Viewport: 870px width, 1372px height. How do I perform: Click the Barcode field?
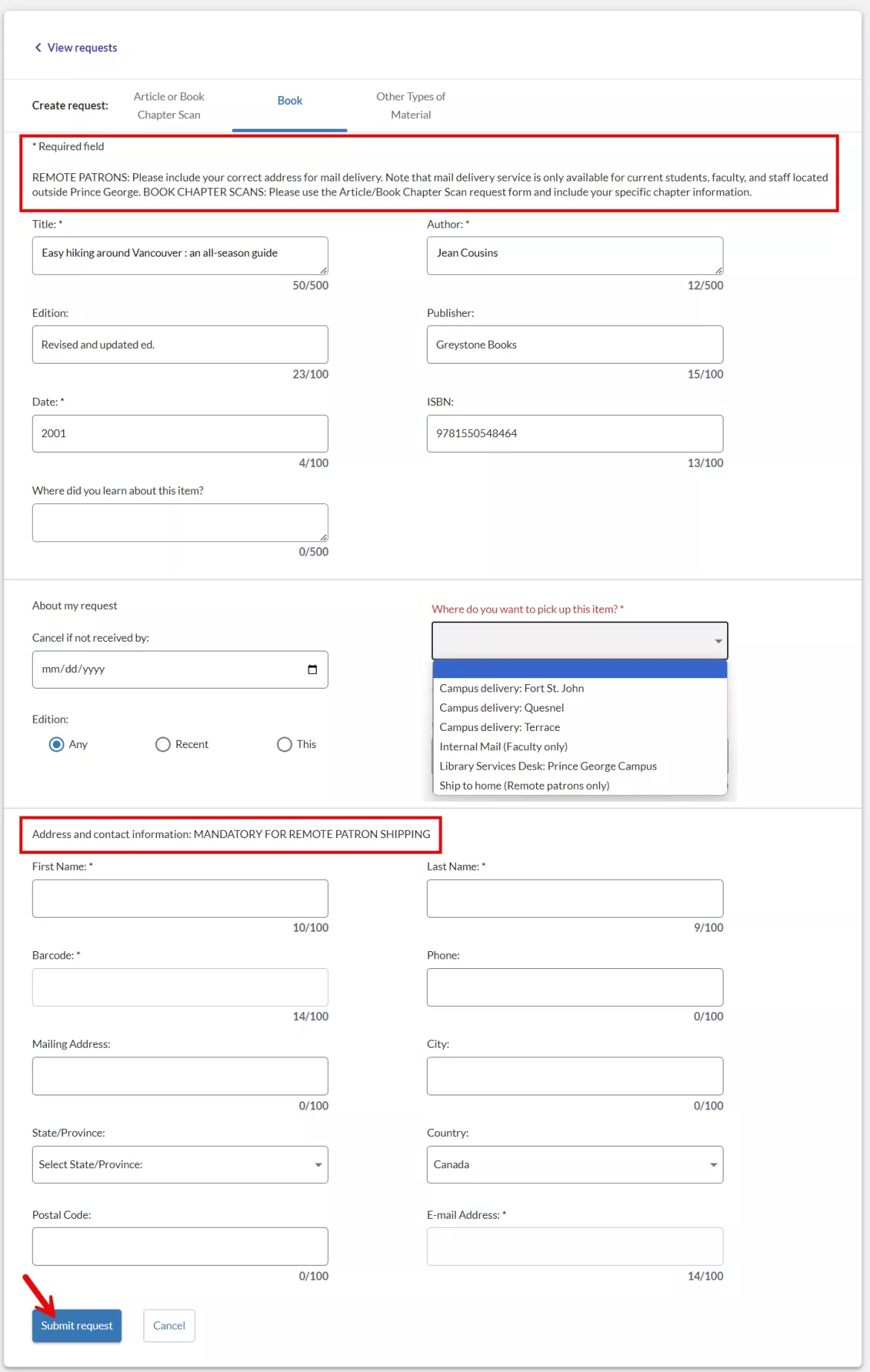[180, 987]
